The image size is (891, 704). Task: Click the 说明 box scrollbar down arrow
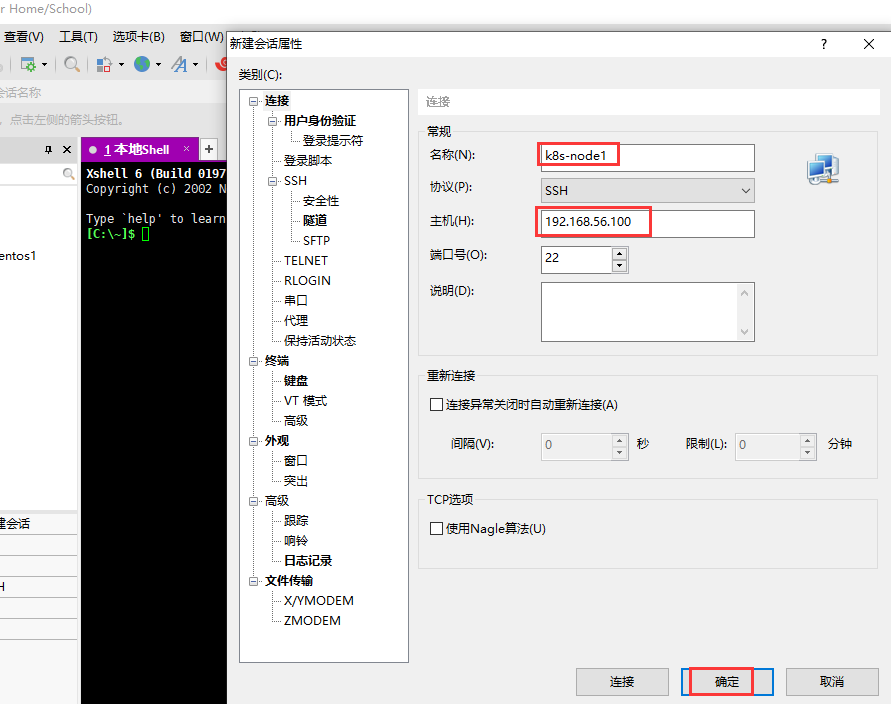(x=744, y=332)
